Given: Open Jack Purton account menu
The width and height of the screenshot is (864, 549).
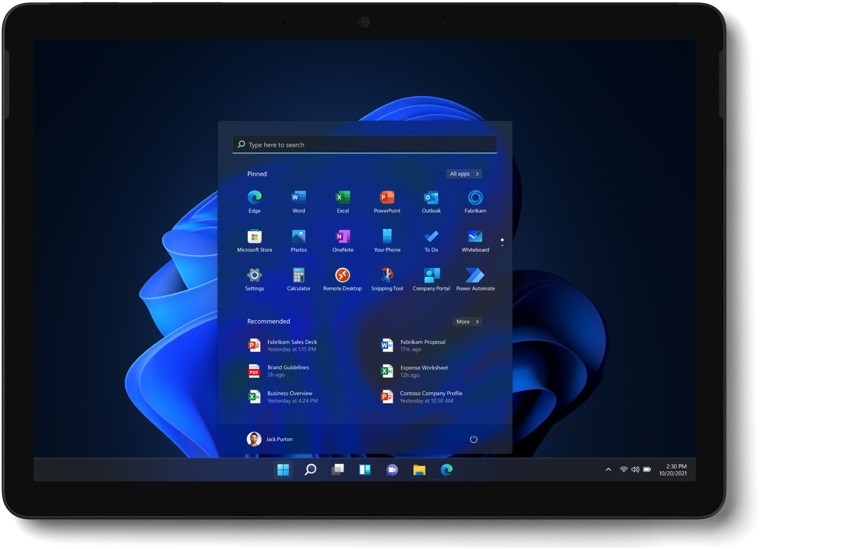Looking at the screenshot, I should 270,439.
